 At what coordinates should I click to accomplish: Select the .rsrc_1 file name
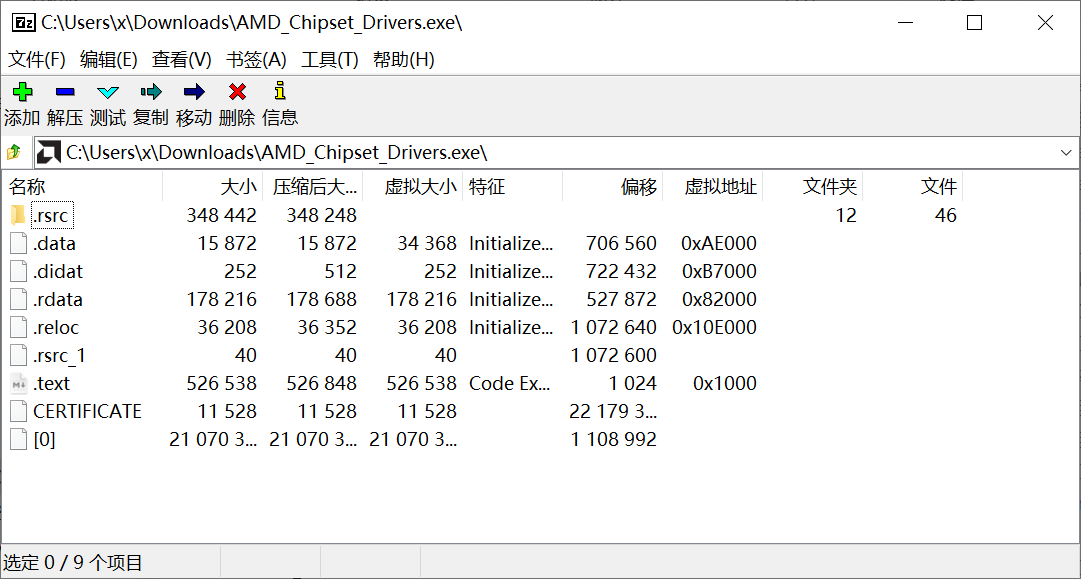59,356
